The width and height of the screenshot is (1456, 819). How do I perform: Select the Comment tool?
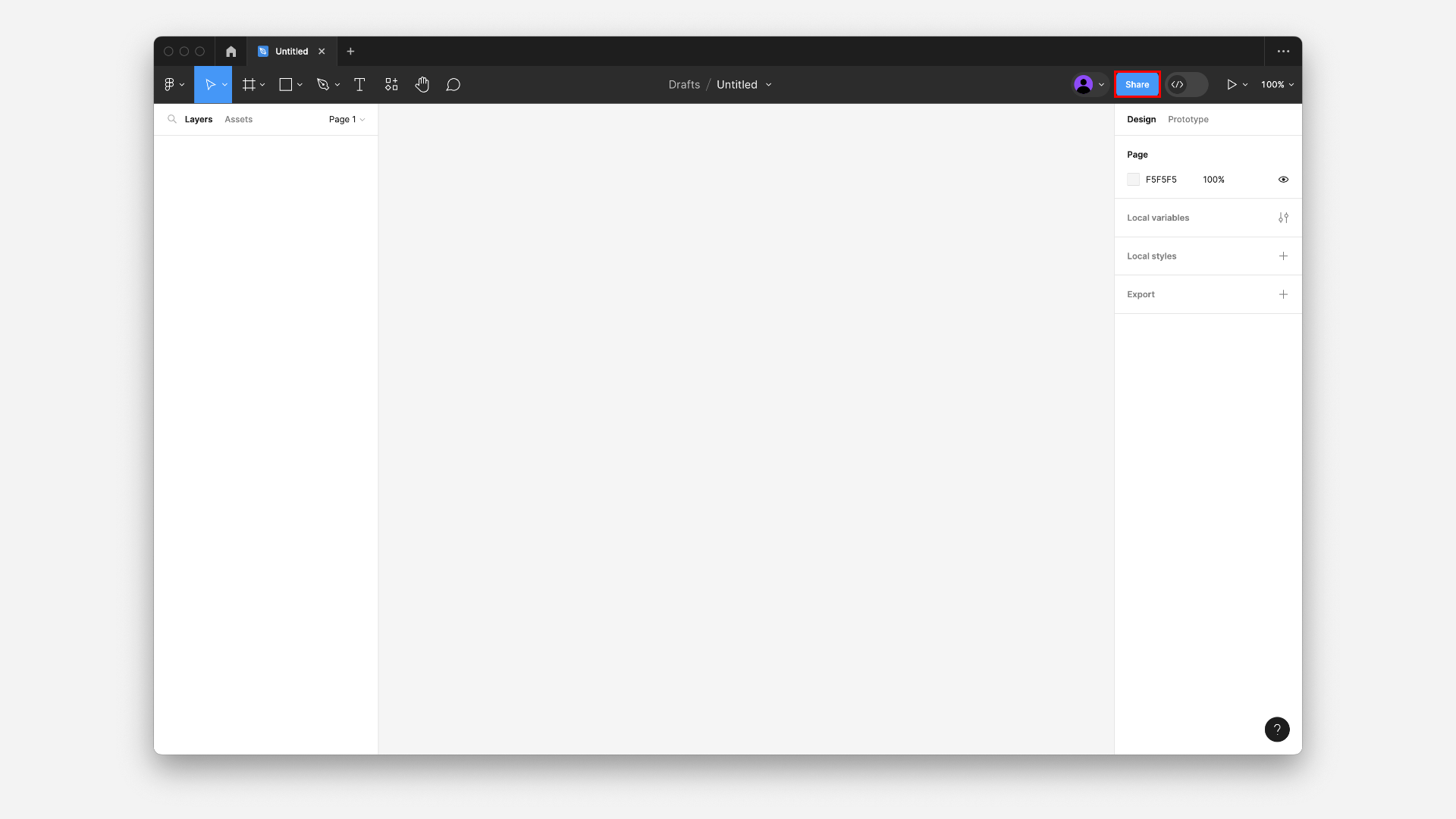coord(453,85)
